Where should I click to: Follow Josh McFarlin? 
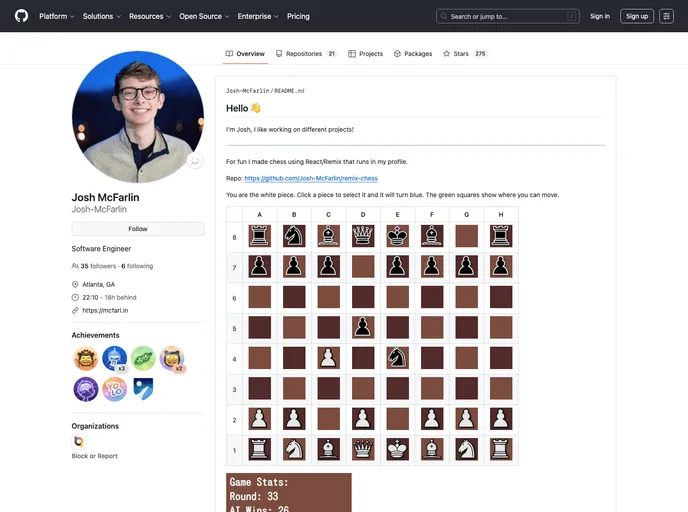138,229
